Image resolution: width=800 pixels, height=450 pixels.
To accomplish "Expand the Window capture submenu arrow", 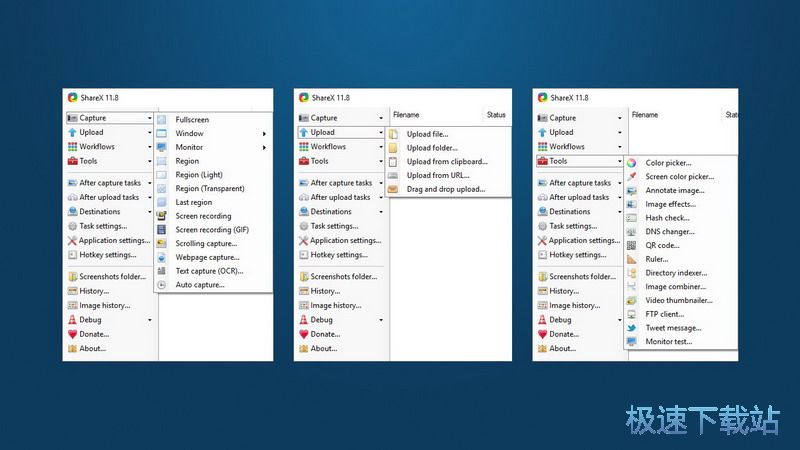I will pos(265,134).
